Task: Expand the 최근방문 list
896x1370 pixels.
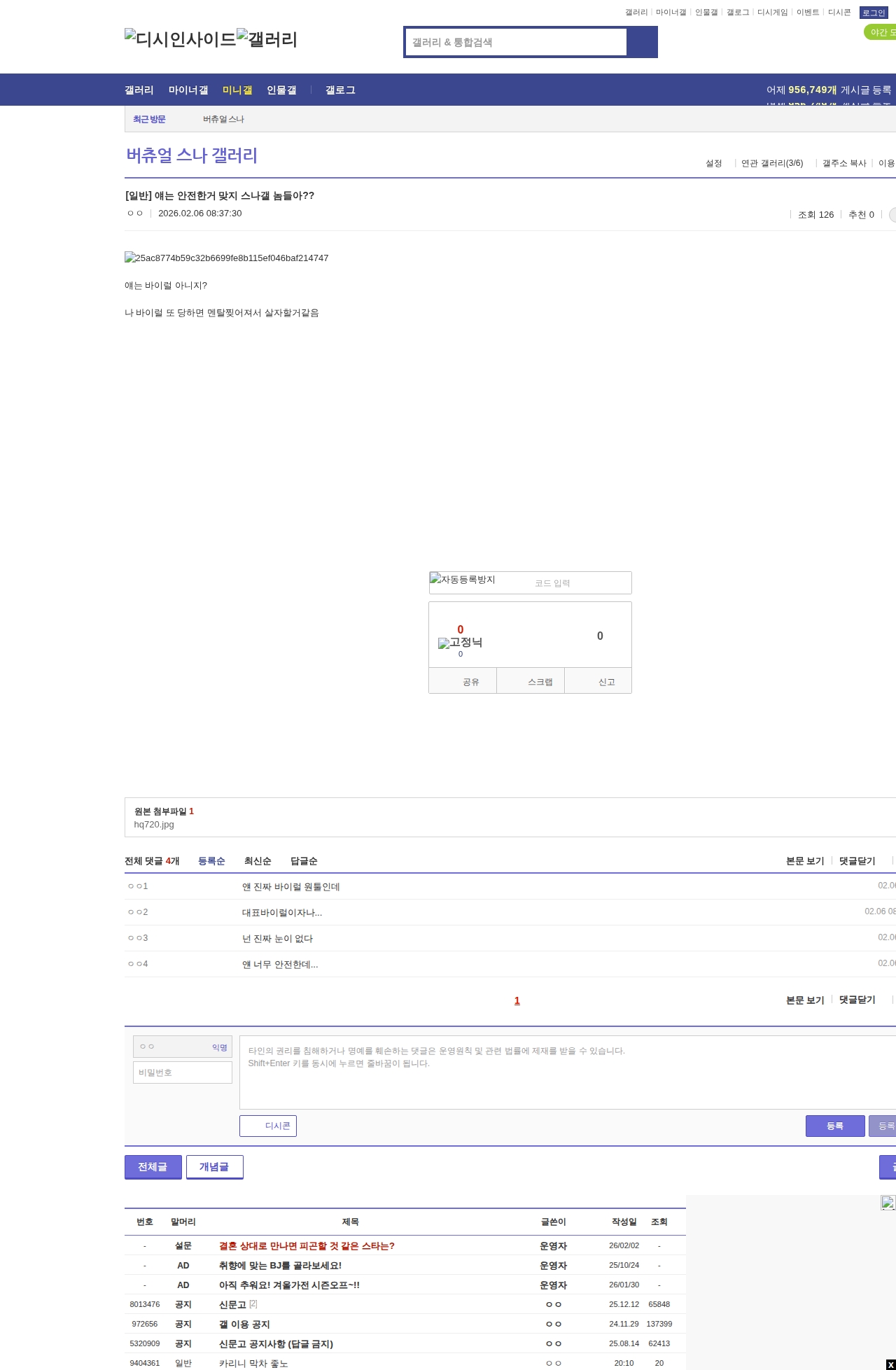Action: 149,119
